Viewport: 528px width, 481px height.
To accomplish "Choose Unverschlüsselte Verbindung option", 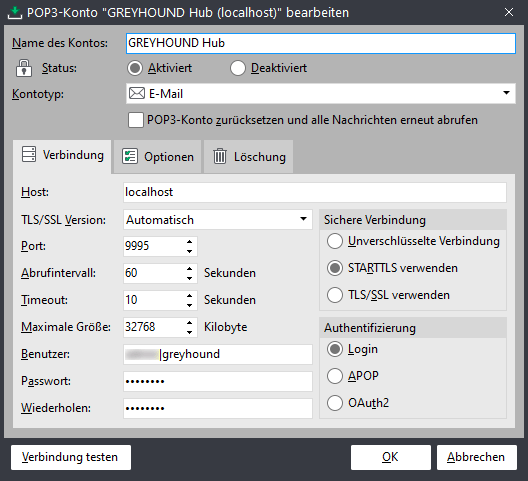I will tap(335, 241).
